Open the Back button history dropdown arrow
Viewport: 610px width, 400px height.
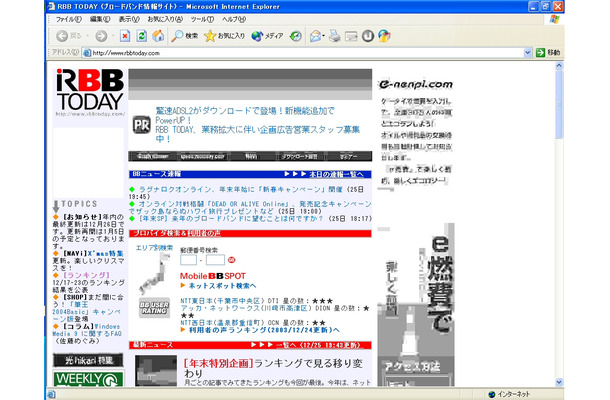tap(88, 36)
